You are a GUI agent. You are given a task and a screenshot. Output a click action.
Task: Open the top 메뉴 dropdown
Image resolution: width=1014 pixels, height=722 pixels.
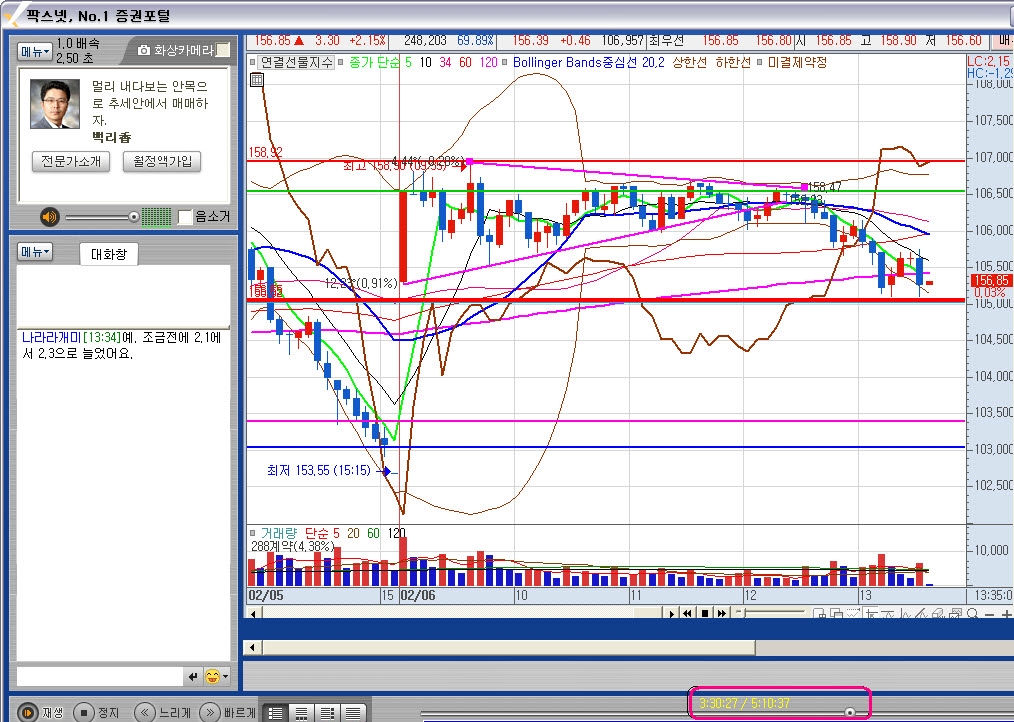point(34,50)
